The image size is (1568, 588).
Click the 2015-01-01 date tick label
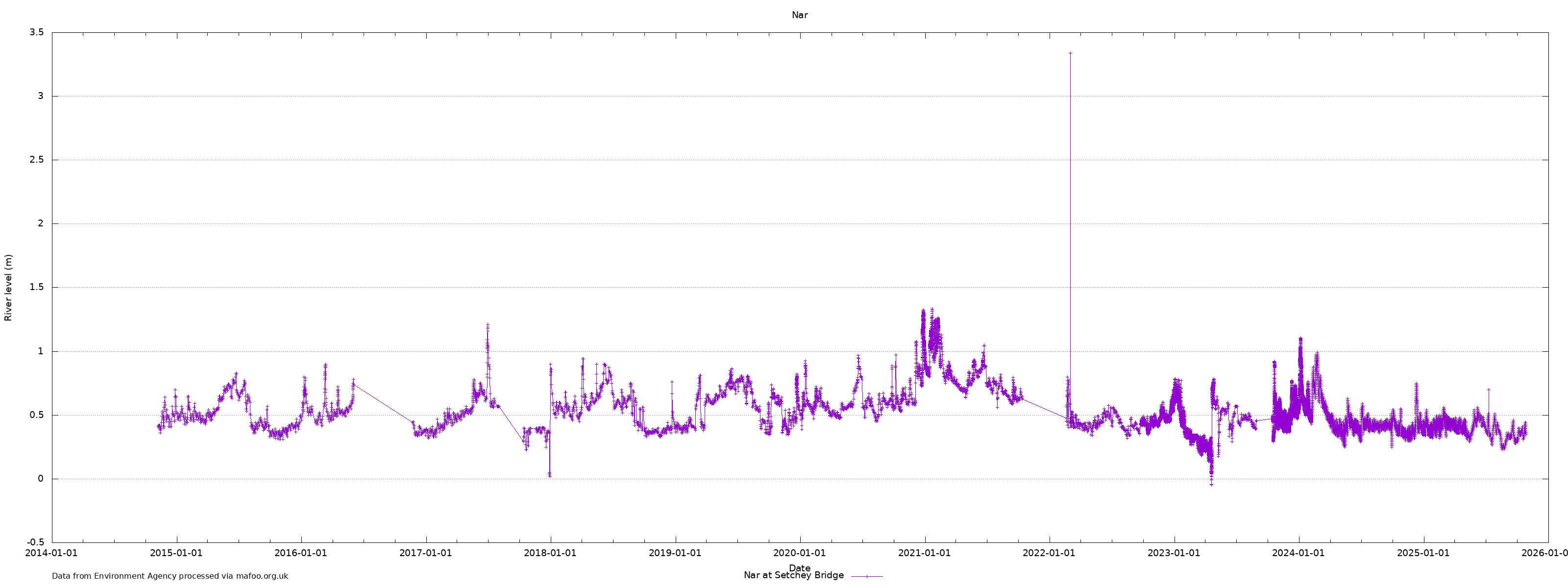tap(176, 553)
